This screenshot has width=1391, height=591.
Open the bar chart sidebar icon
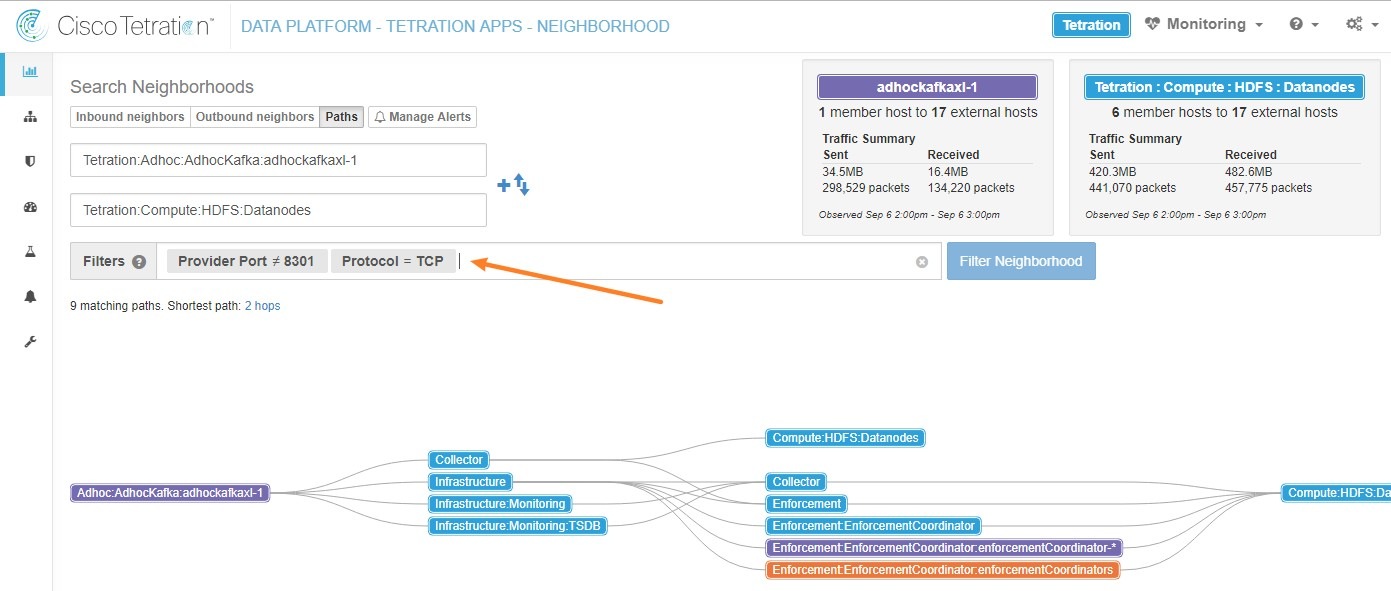[x=30, y=72]
